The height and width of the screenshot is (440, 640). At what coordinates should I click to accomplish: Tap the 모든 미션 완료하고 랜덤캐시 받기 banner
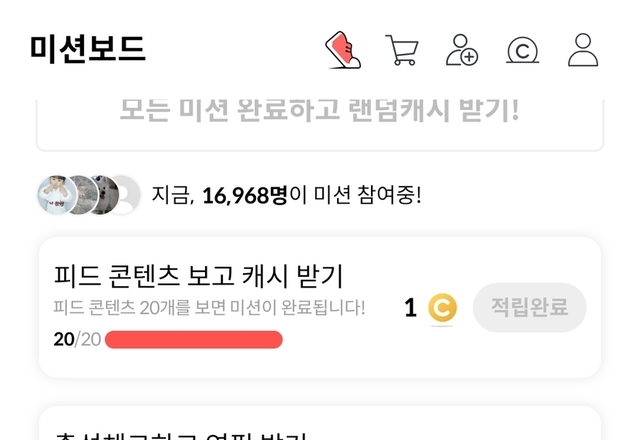point(320,122)
